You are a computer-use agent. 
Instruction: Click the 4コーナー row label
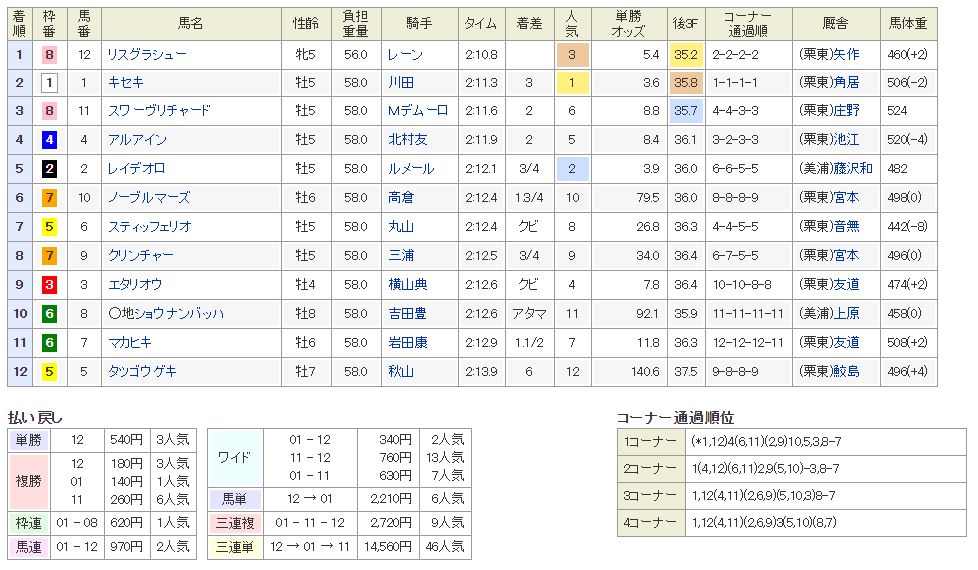click(x=650, y=523)
